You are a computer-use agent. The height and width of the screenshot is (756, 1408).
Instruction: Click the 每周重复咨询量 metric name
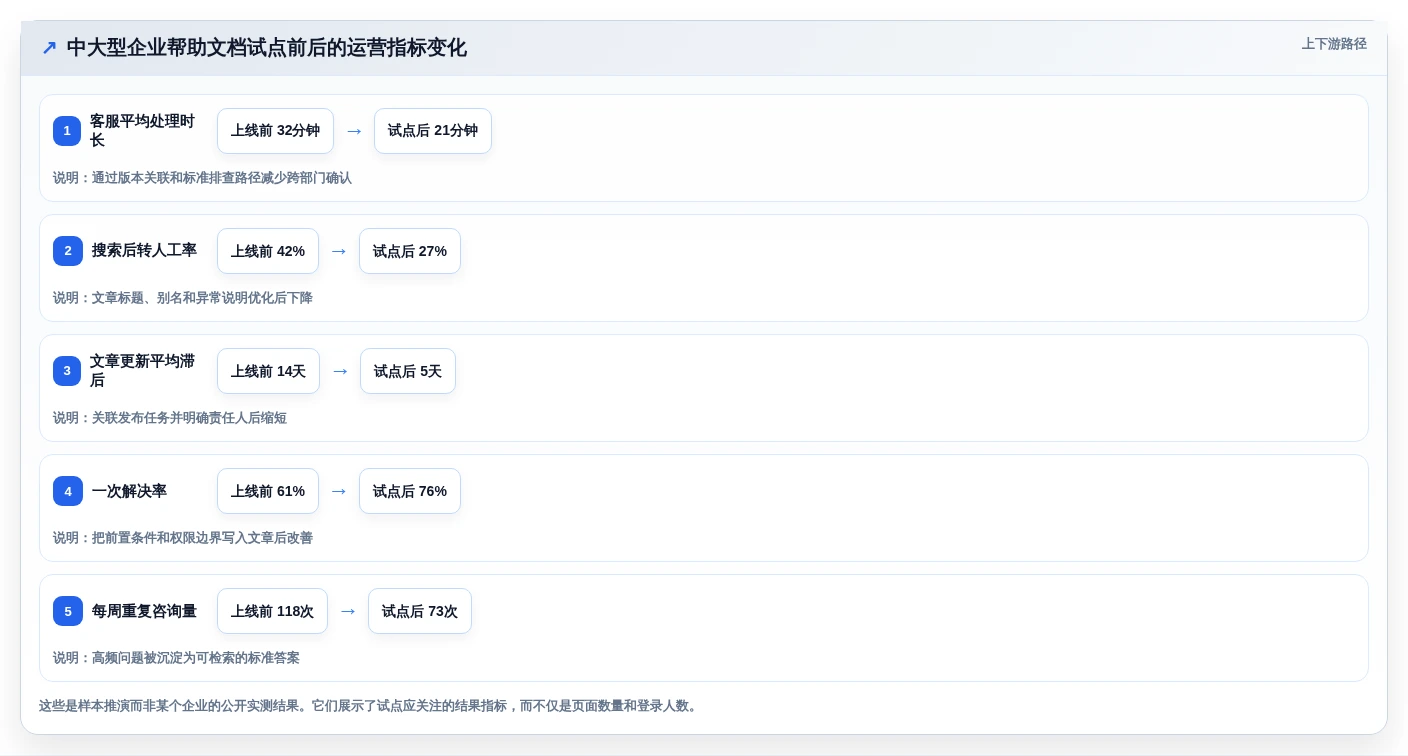click(x=144, y=611)
